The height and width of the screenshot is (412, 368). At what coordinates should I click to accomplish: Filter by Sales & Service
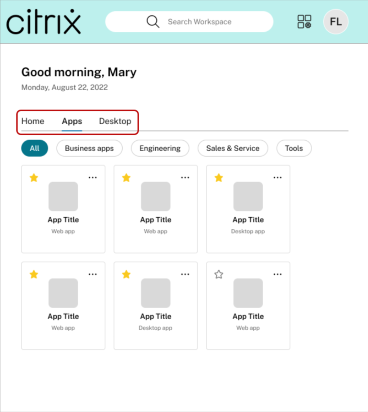233,148
